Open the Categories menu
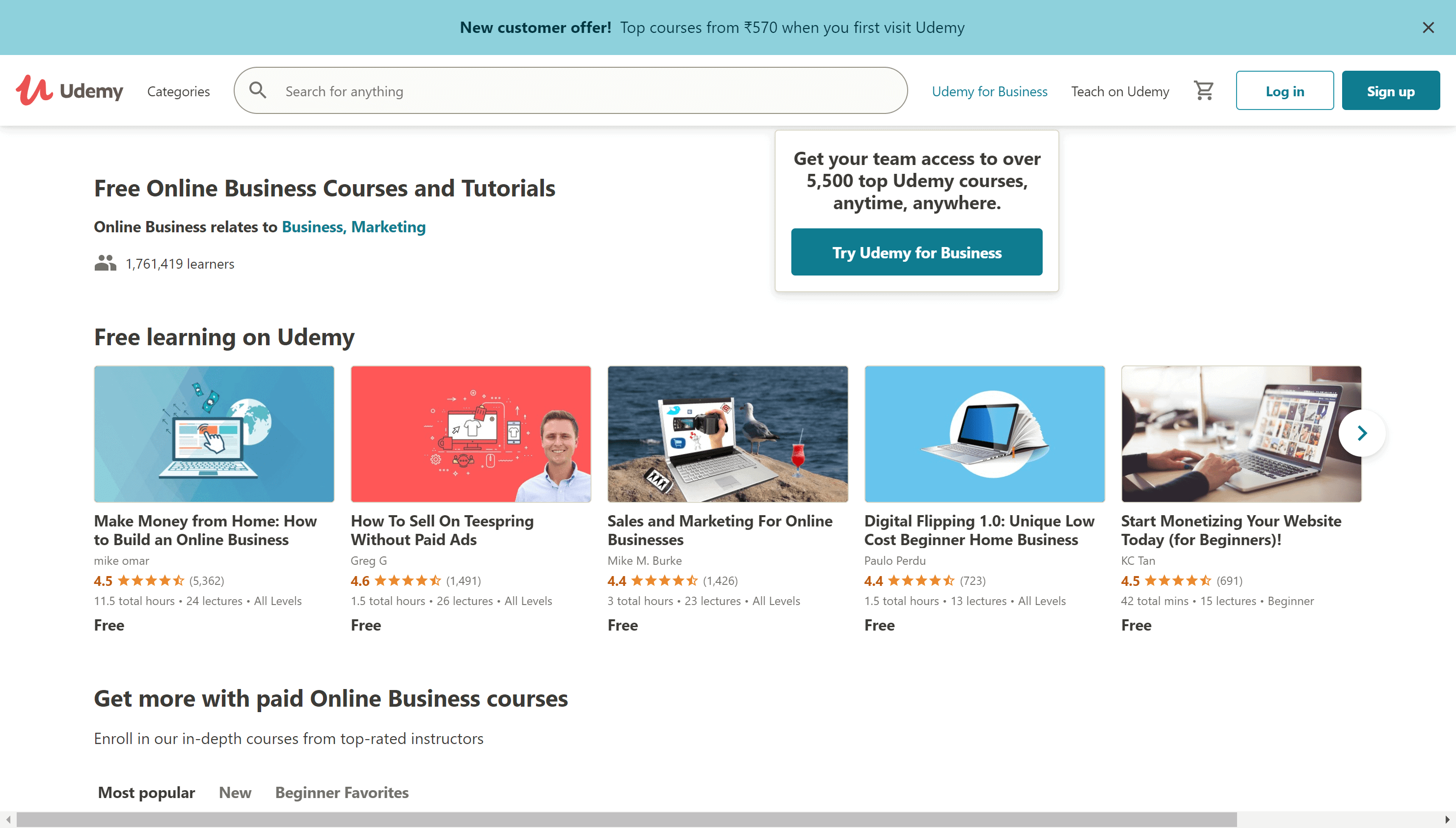Screen dimensions: 1456x828 [x=179, y=91]
